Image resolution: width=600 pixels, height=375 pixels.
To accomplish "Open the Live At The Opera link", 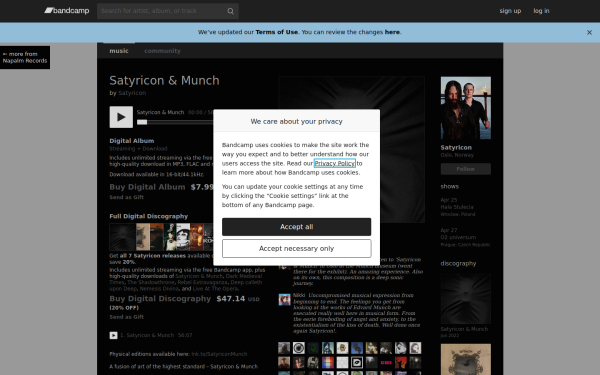I will (x=215, y=289).
